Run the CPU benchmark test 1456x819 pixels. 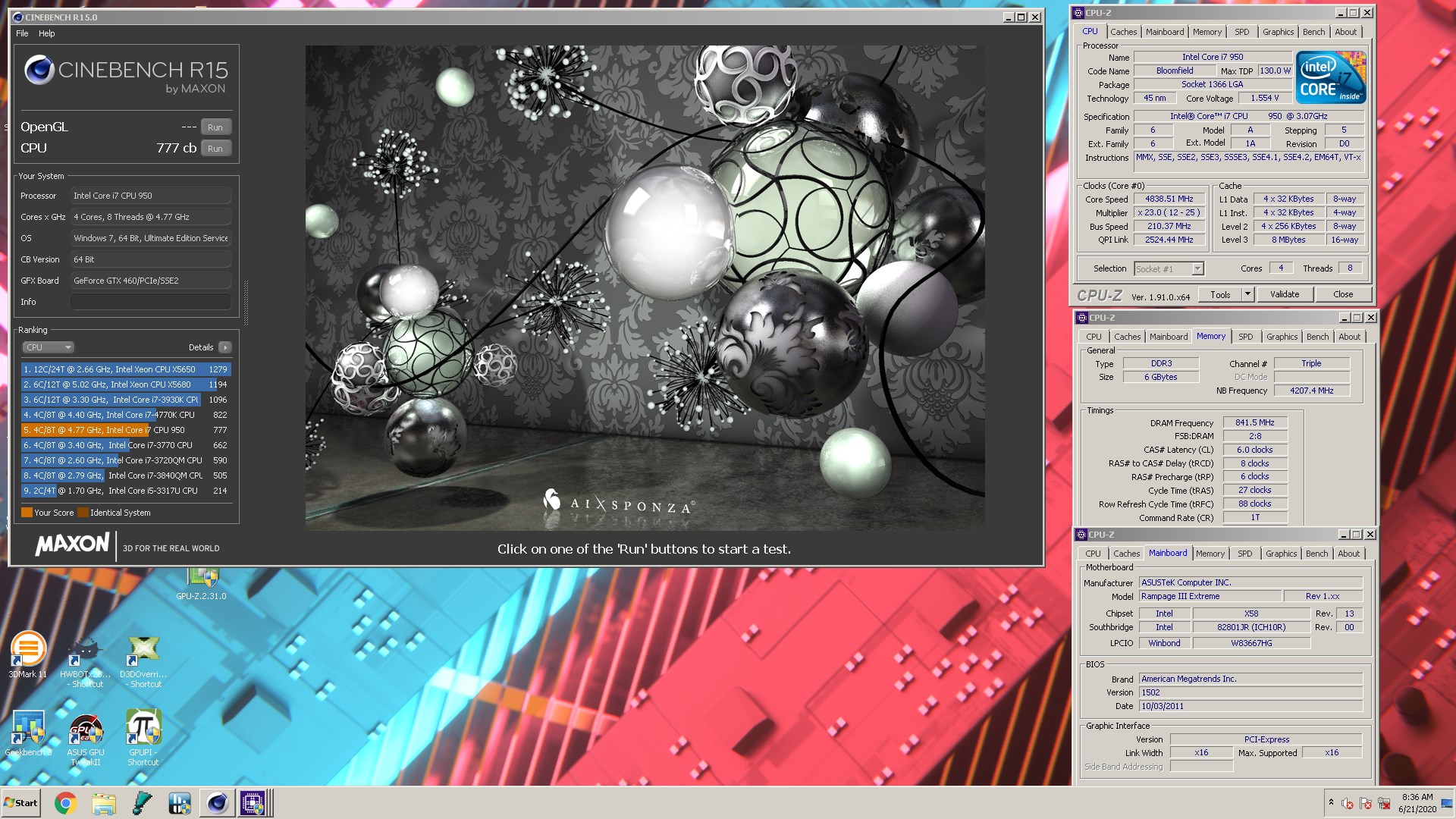(x=215, y=149)
